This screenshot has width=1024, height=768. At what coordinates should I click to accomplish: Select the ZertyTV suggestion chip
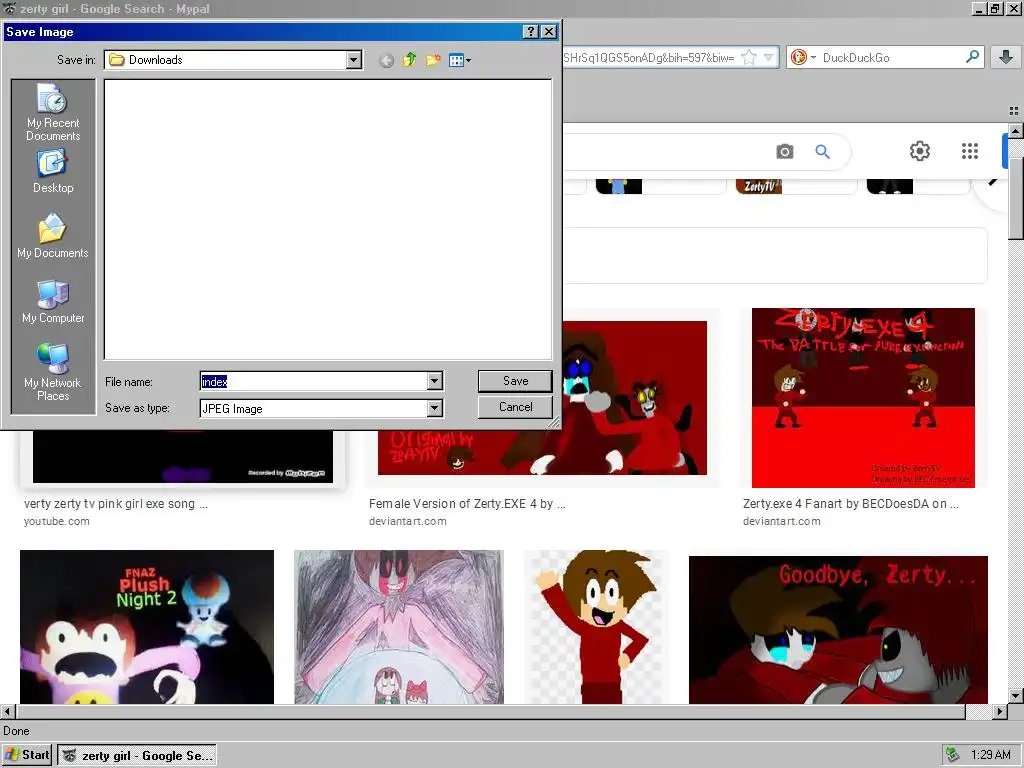796,186
